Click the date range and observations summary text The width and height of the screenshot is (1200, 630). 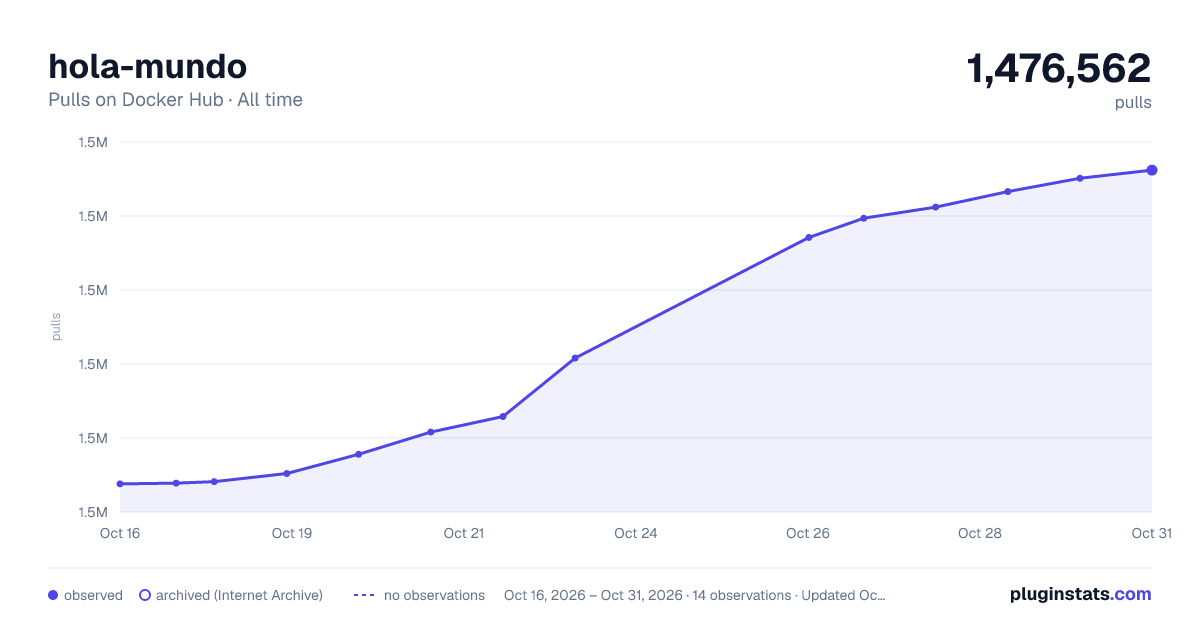[x=695, y=595]
